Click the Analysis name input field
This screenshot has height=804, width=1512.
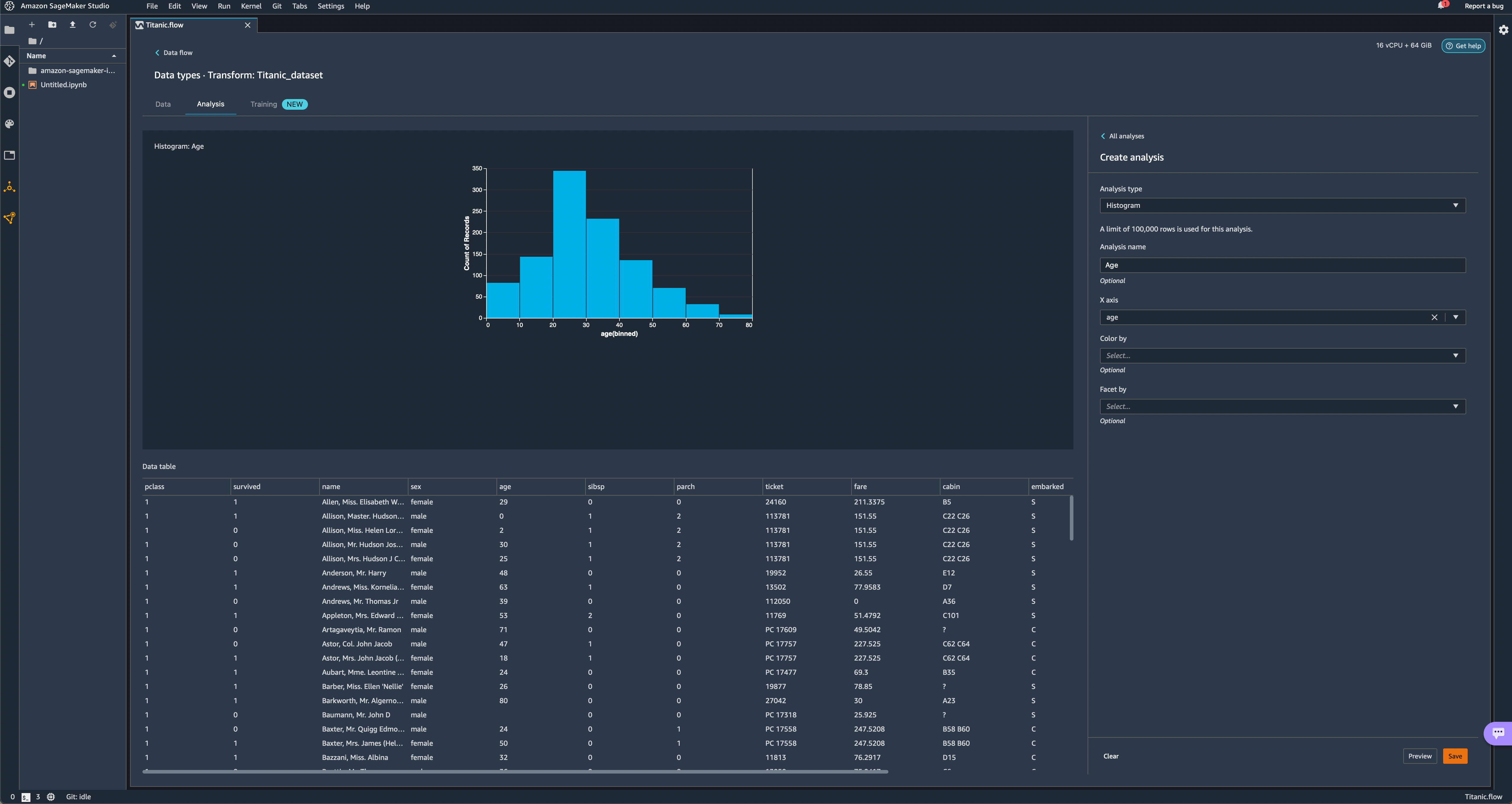[1282, 265]
